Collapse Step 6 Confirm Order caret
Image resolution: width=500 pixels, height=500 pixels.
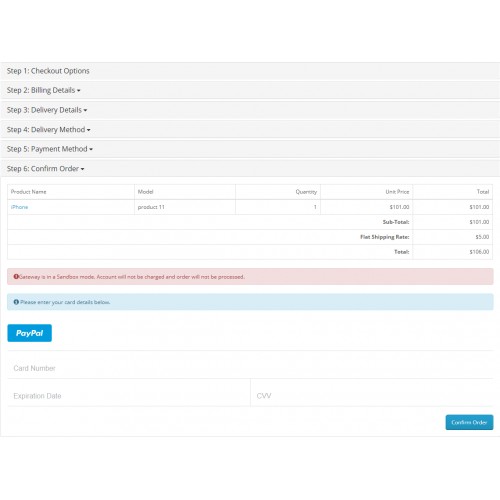[82, 169]
